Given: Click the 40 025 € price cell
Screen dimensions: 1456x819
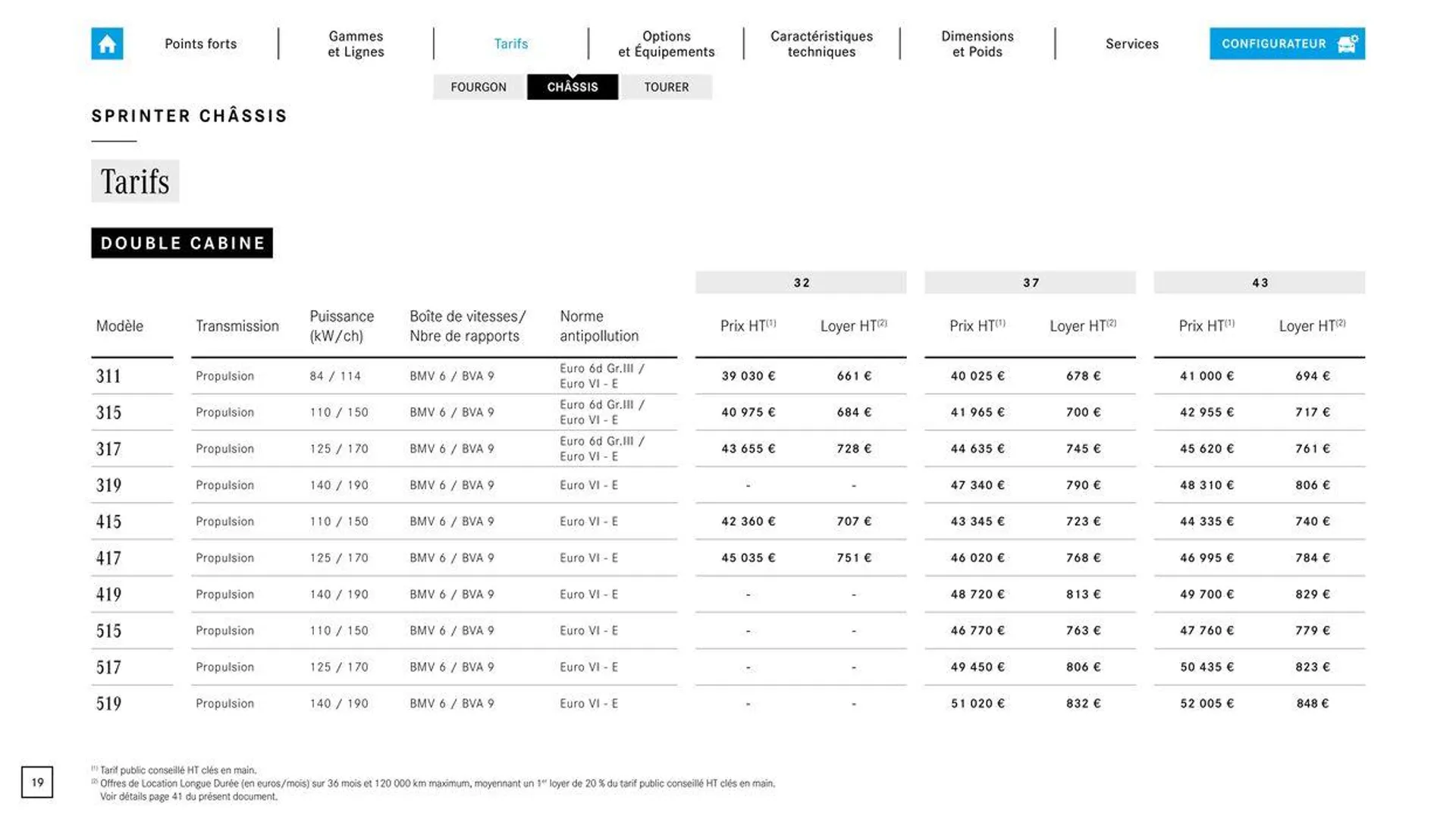Looking at the screenshot, I should coord(977,376).
